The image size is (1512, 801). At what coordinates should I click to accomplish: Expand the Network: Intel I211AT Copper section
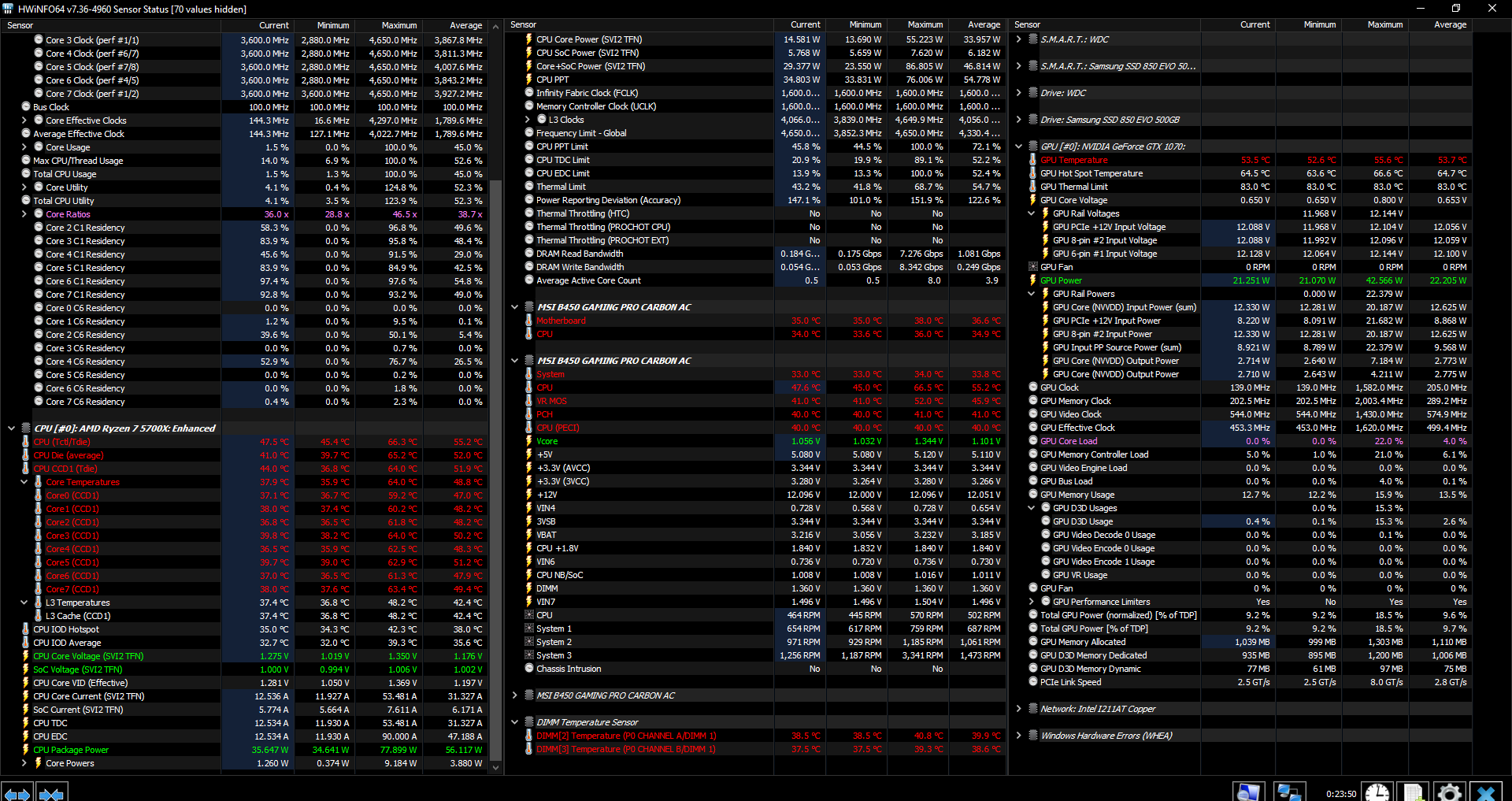(x=1018, y=709)
